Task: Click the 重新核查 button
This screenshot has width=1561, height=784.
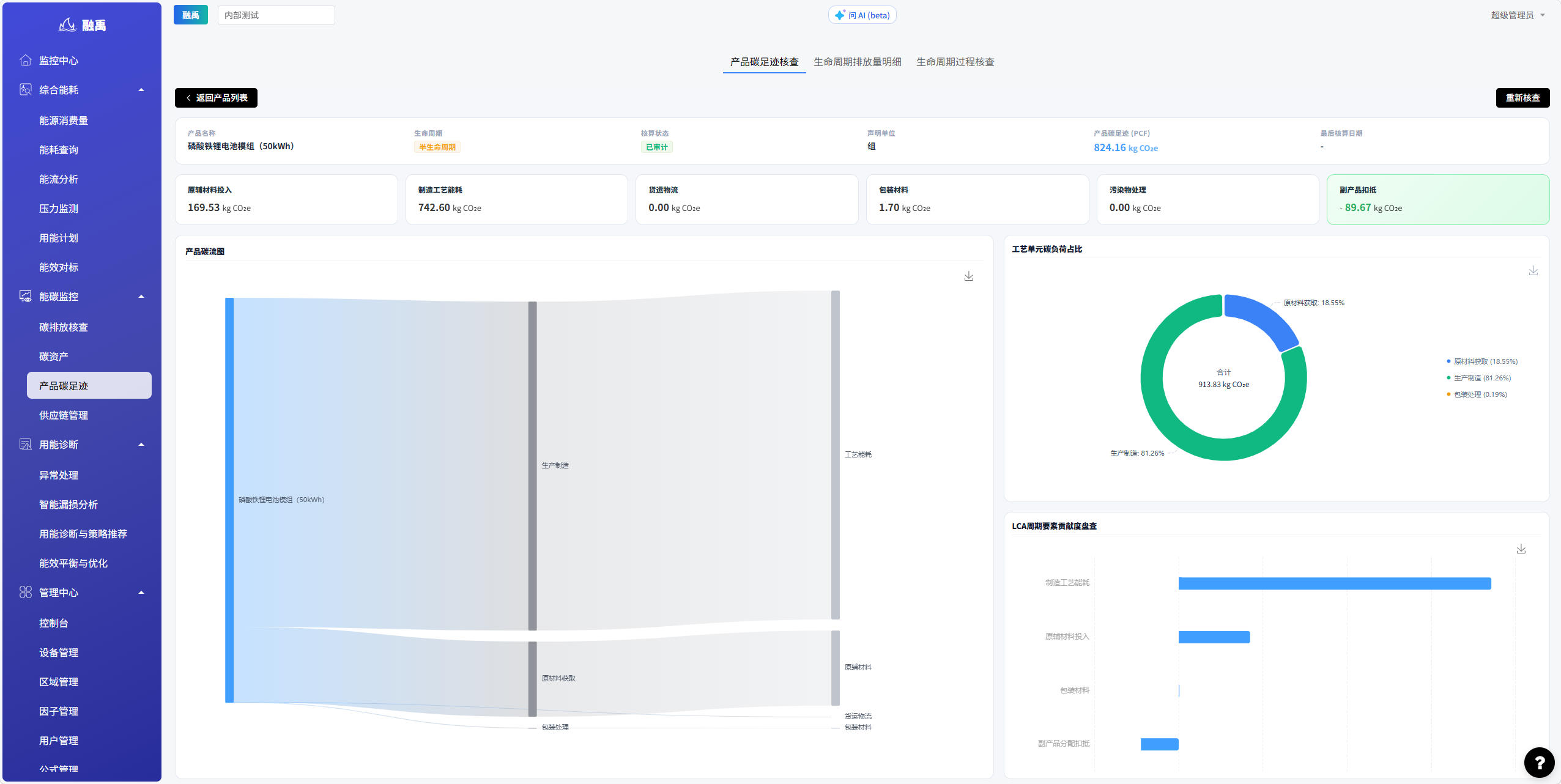Action: (1522, 98)
